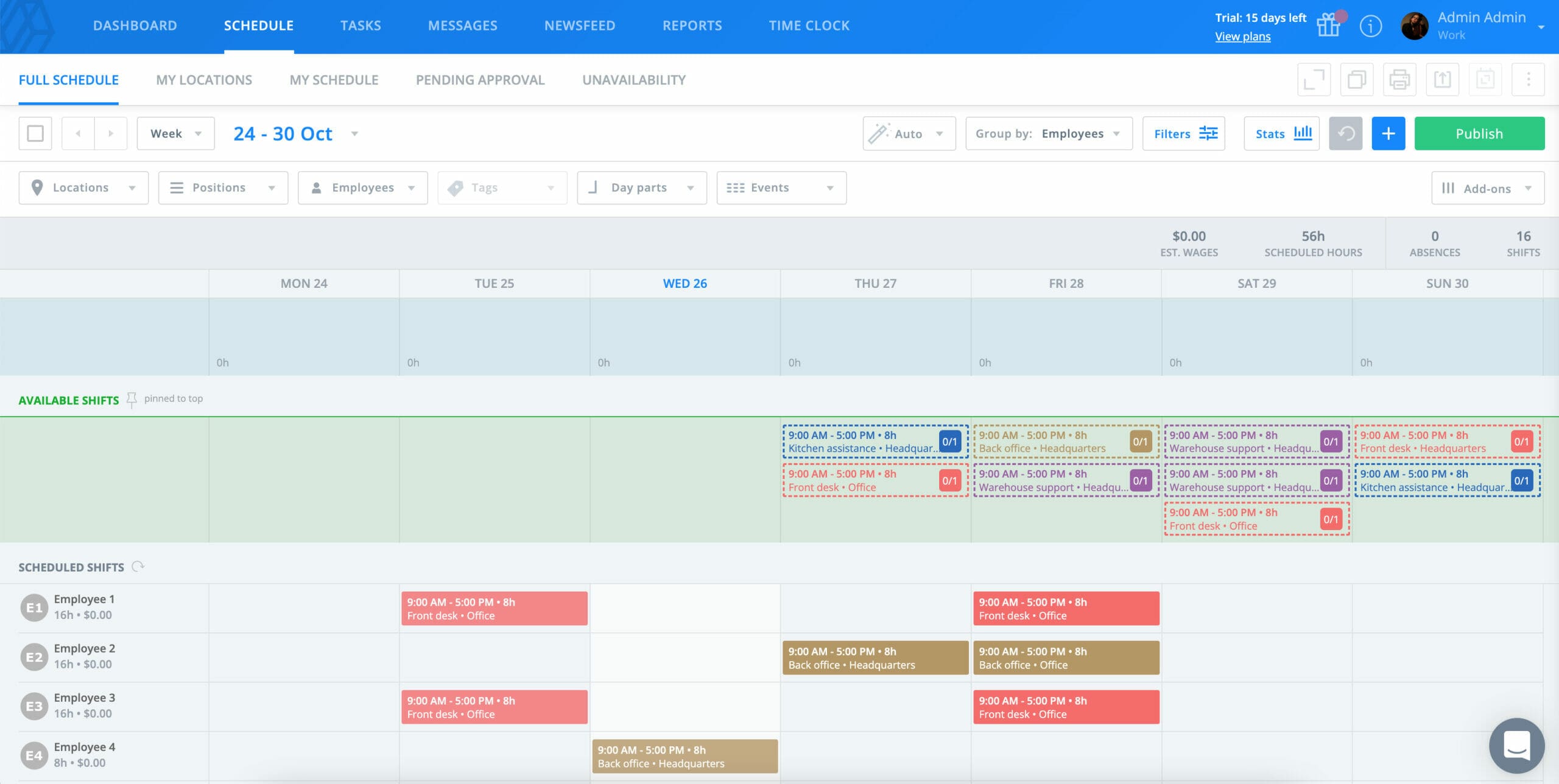Open the Week view dropdown
Viewport: 1559px width, 784px height.
(x=175, y=133)
